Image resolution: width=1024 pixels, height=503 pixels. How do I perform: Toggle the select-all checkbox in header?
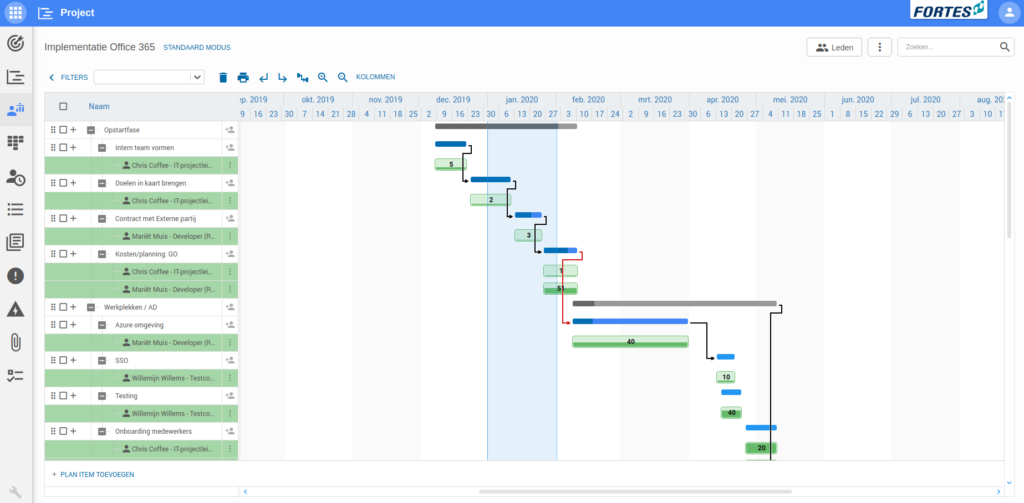pos(63,106)
